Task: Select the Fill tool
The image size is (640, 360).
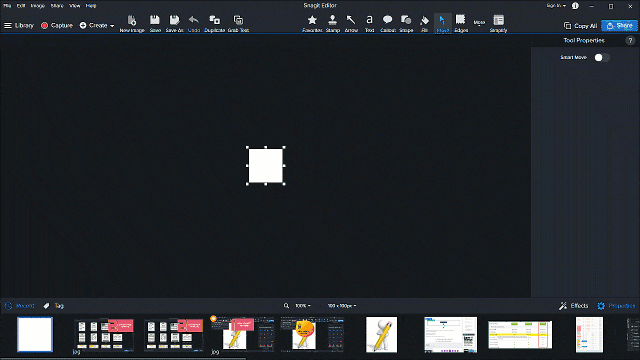Action: pos(424,24)
